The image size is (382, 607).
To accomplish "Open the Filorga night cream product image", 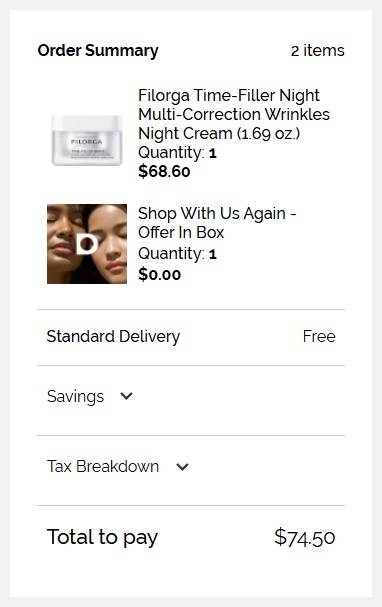I will [87, 141].
